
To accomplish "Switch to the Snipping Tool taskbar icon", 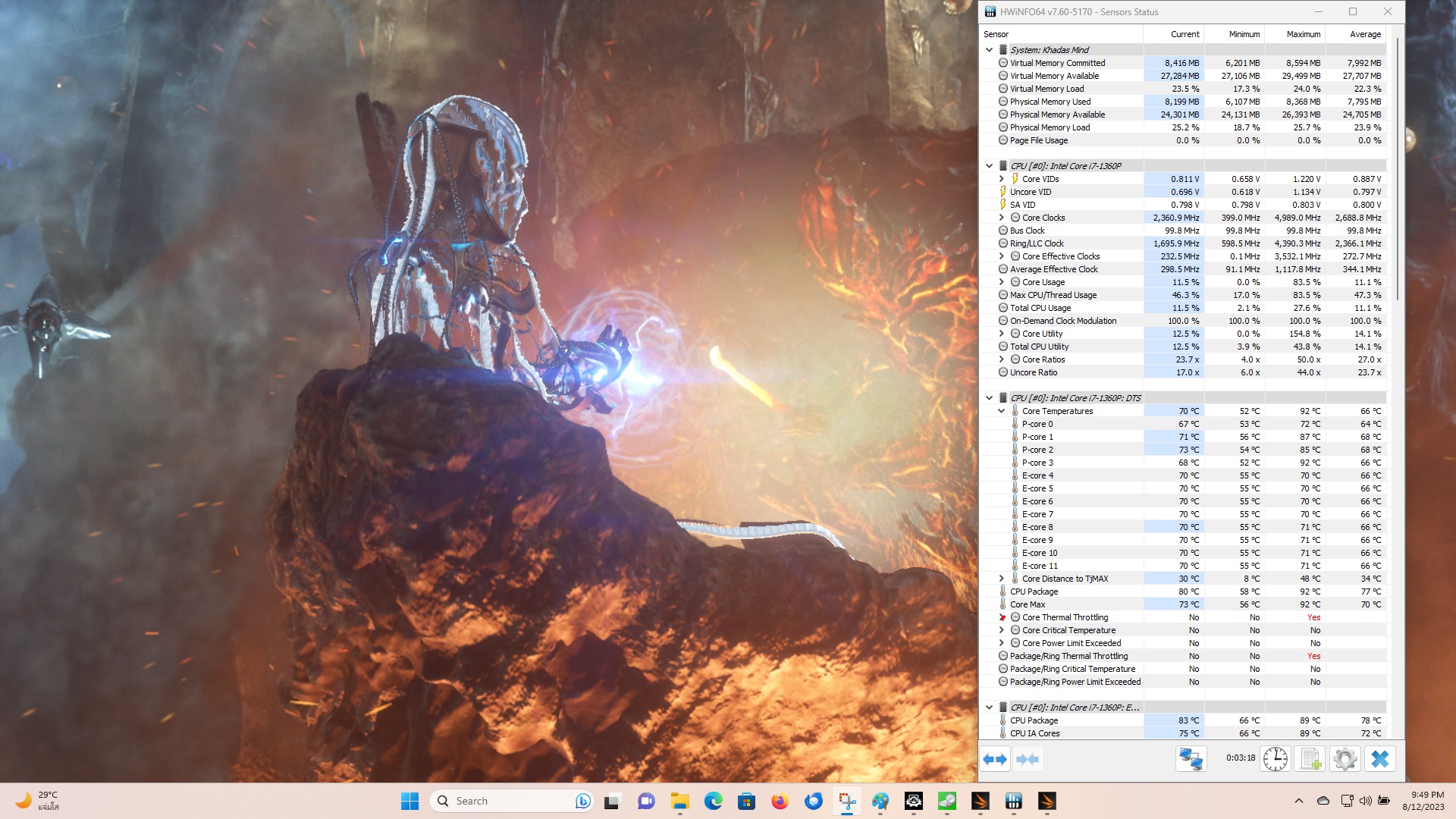I will (x=846, y=801).
